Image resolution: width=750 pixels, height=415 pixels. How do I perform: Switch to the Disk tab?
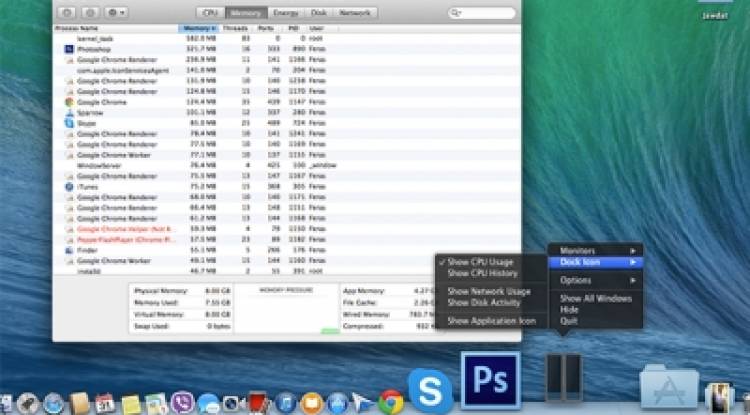click(319, 13)
